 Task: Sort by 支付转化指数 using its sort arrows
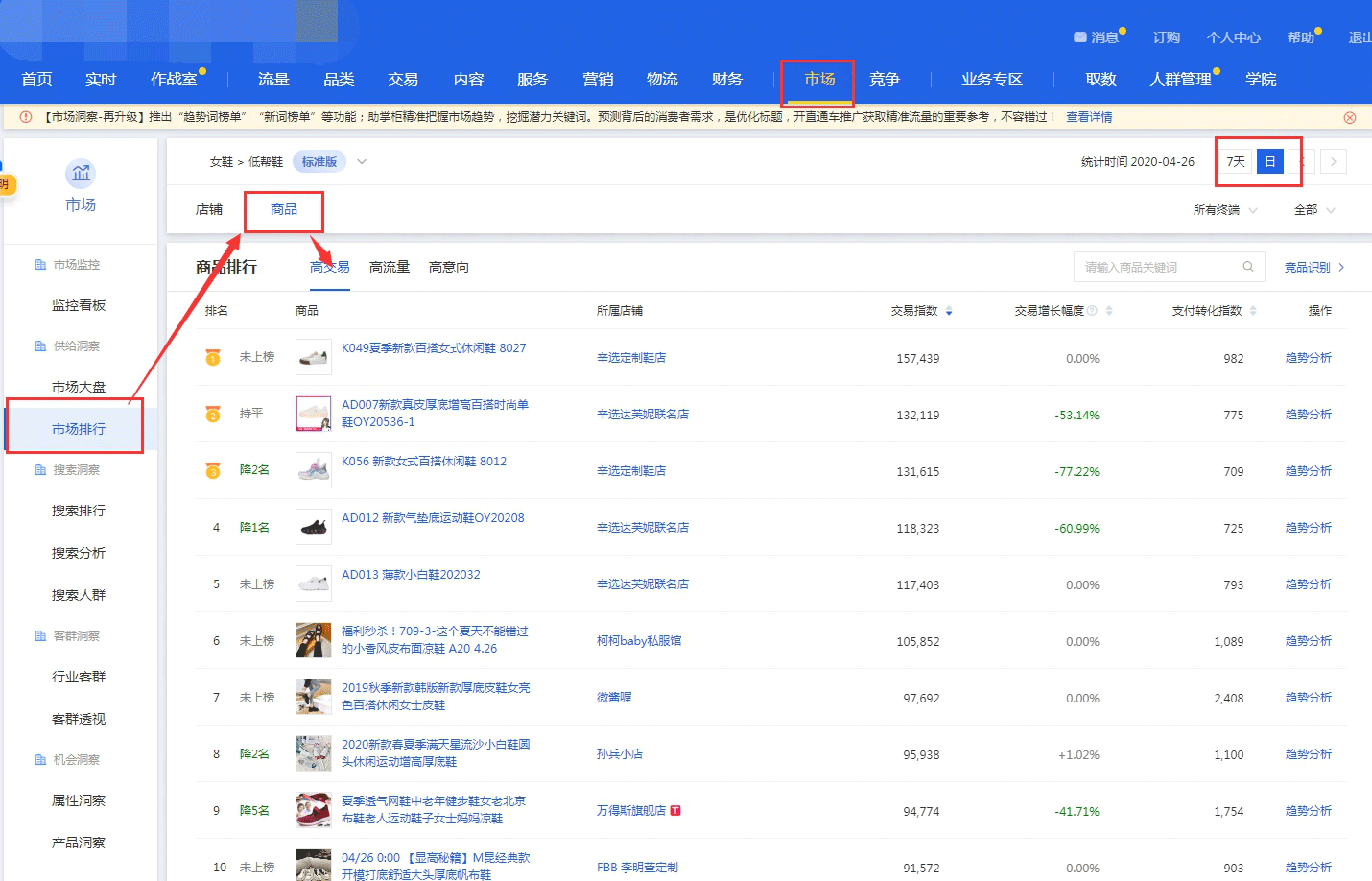(x=1253, y=311)
